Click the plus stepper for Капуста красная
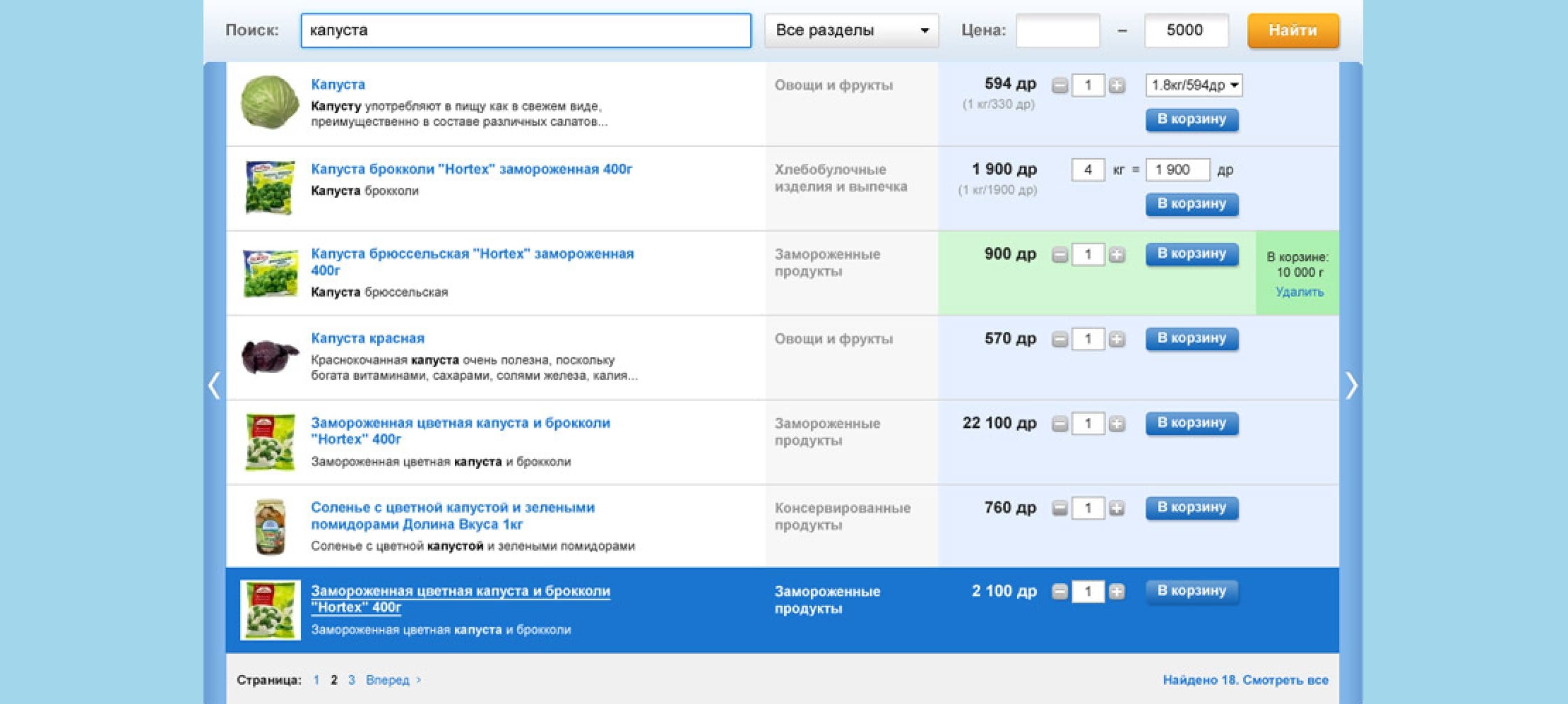This screenshot has height=704, width=1568. point(1116,340)
